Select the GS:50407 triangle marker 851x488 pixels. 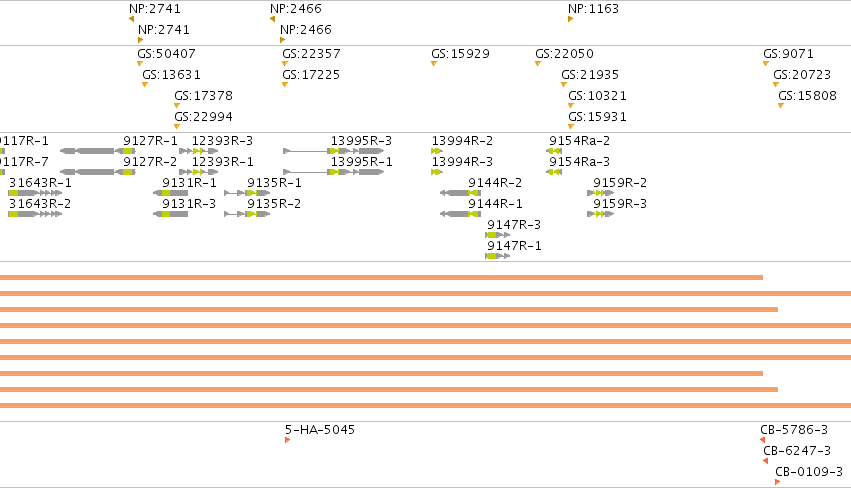140,64
